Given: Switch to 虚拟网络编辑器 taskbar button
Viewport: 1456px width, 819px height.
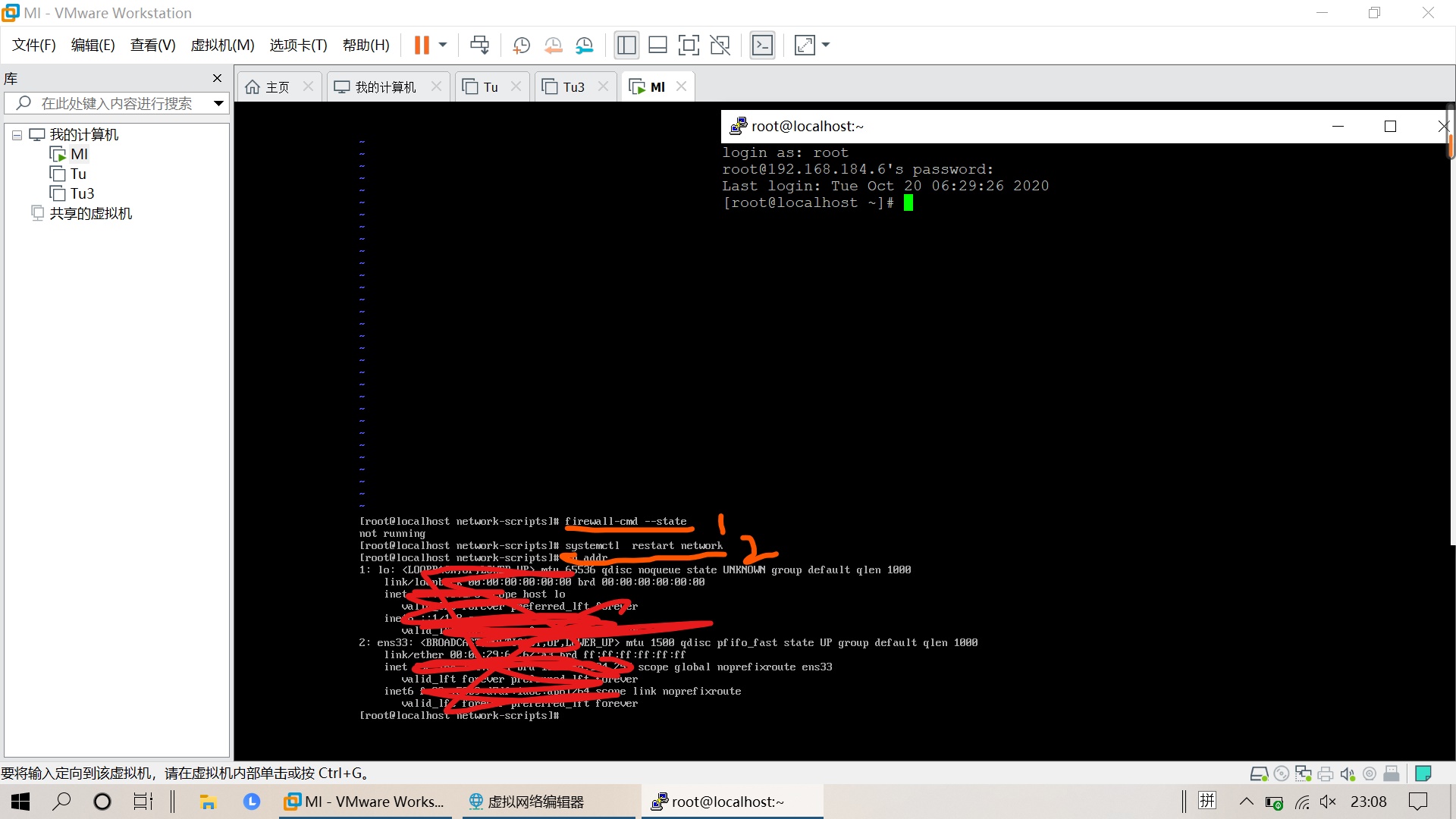Looking at the screenshot, I should tap(548, 802).
